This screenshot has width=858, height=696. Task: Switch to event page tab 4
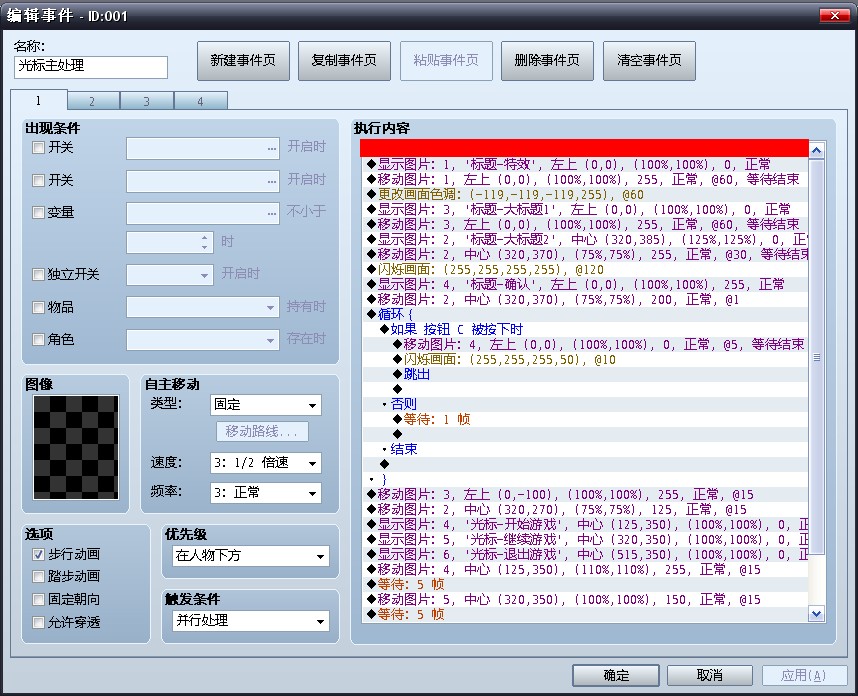click(x=201, y=101)
